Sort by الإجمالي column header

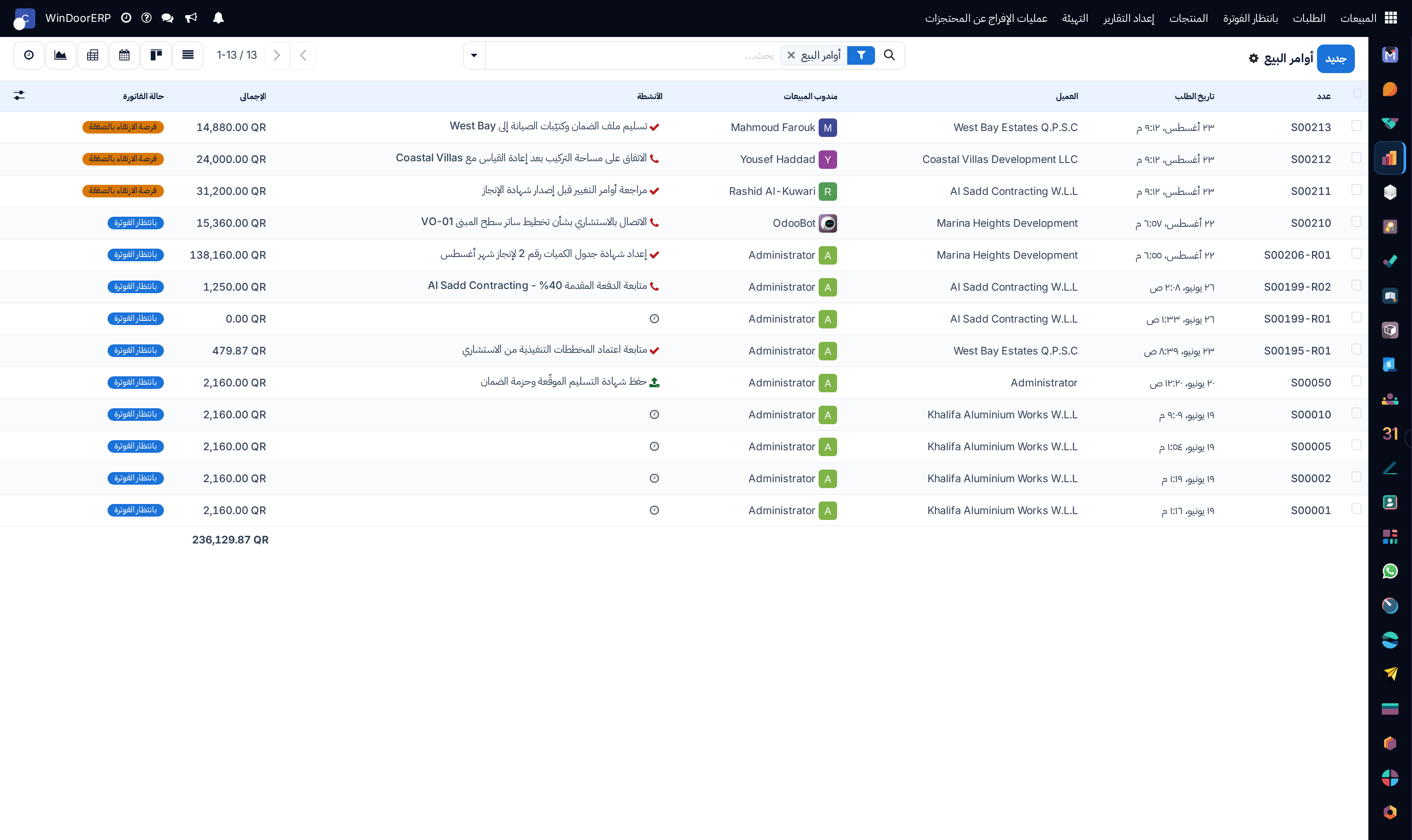point(253,96)
